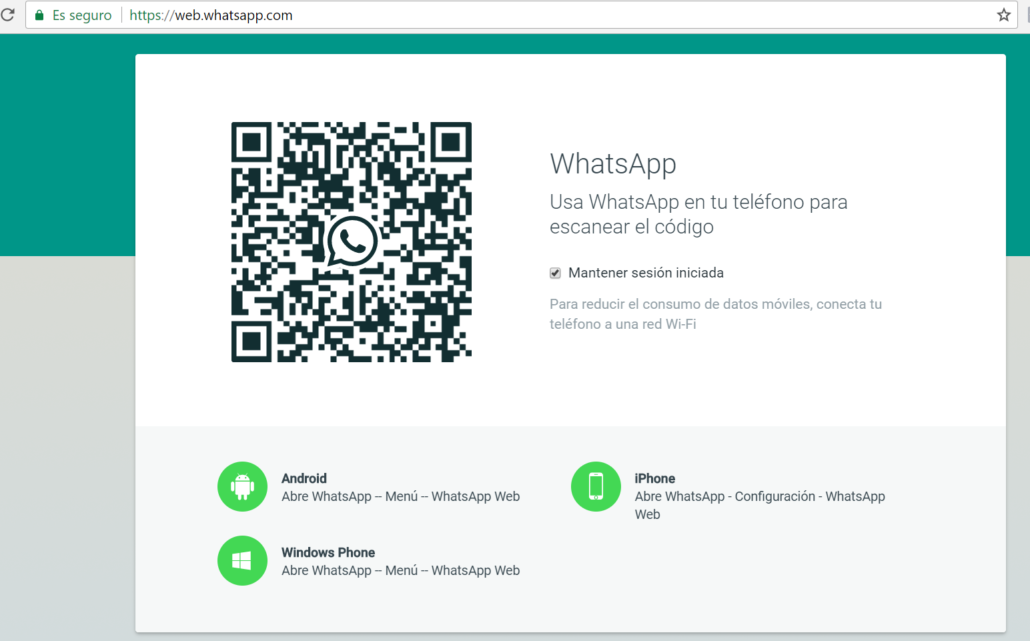Click the Windows Phone heading
Image resolution: width=1030 pixels, height=641 pixels.
[328, 552]
